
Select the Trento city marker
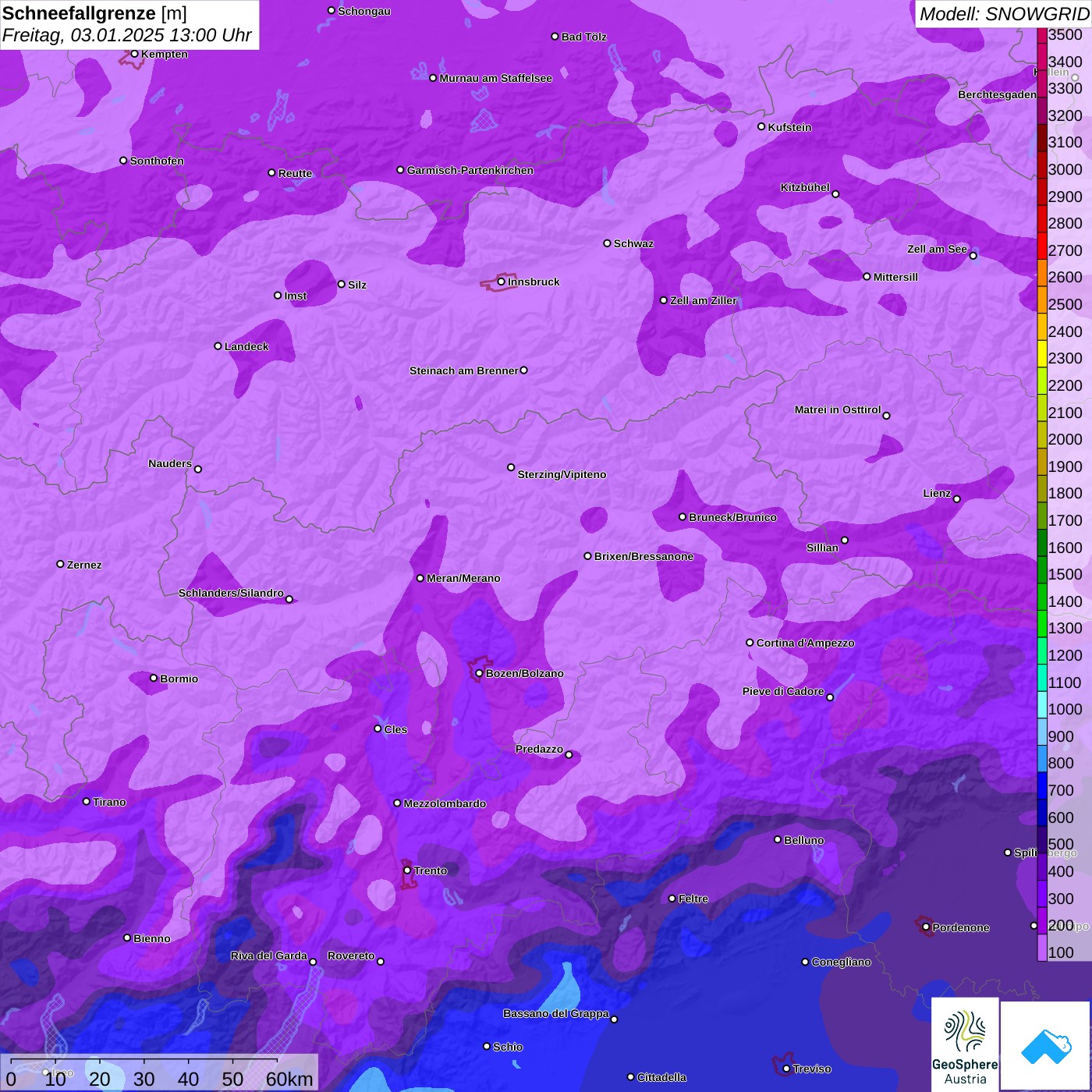(x=407, y=870)
